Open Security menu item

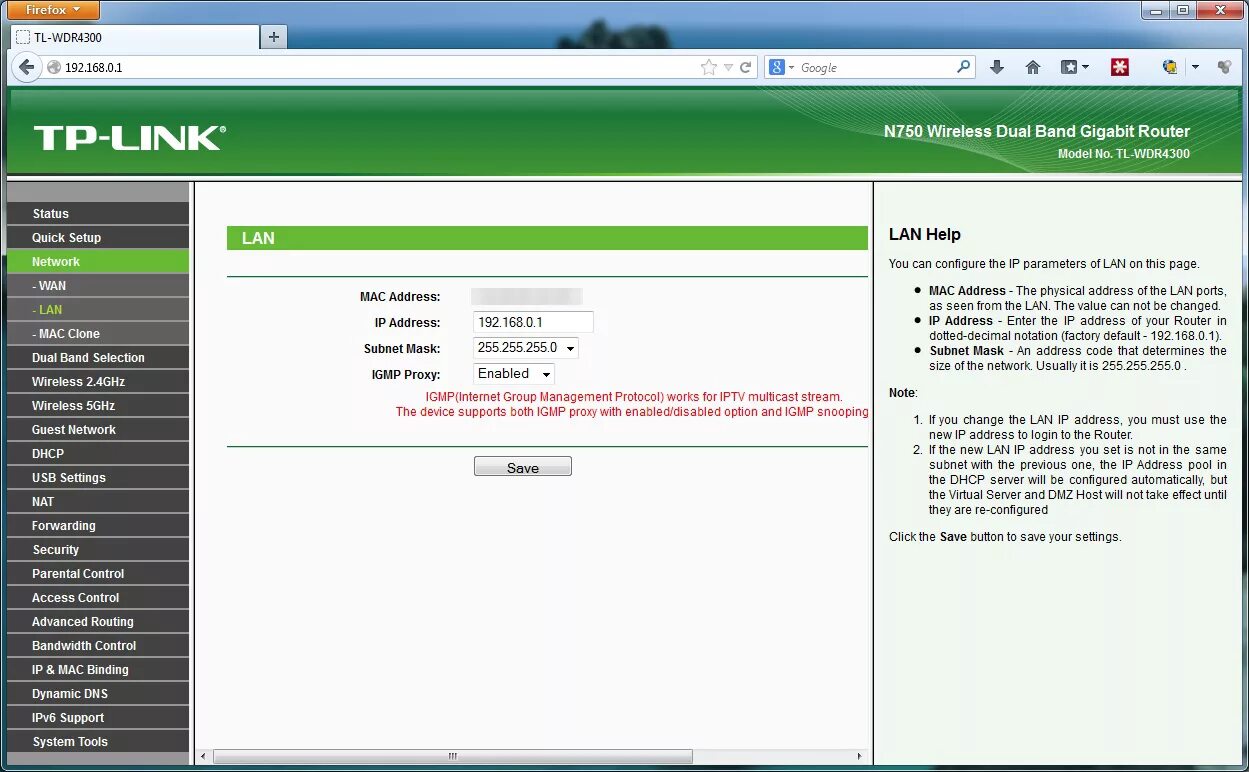tap(97, 550)
